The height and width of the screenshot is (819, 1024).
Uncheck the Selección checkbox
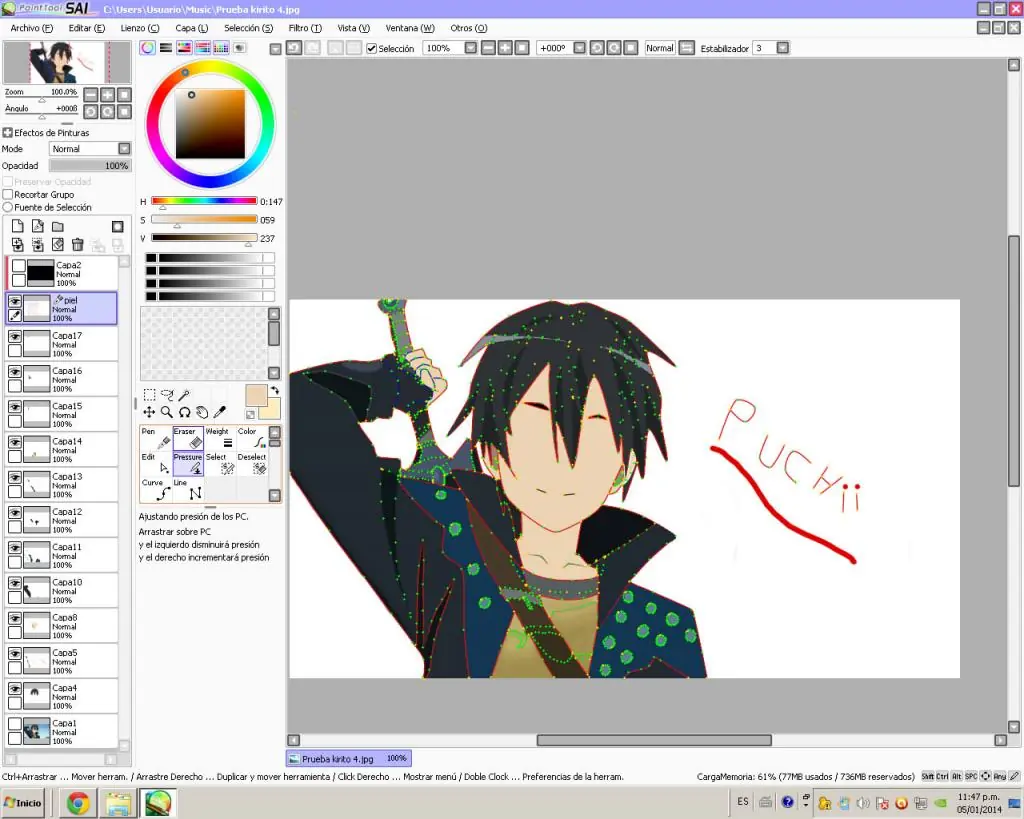click(372, 48)
